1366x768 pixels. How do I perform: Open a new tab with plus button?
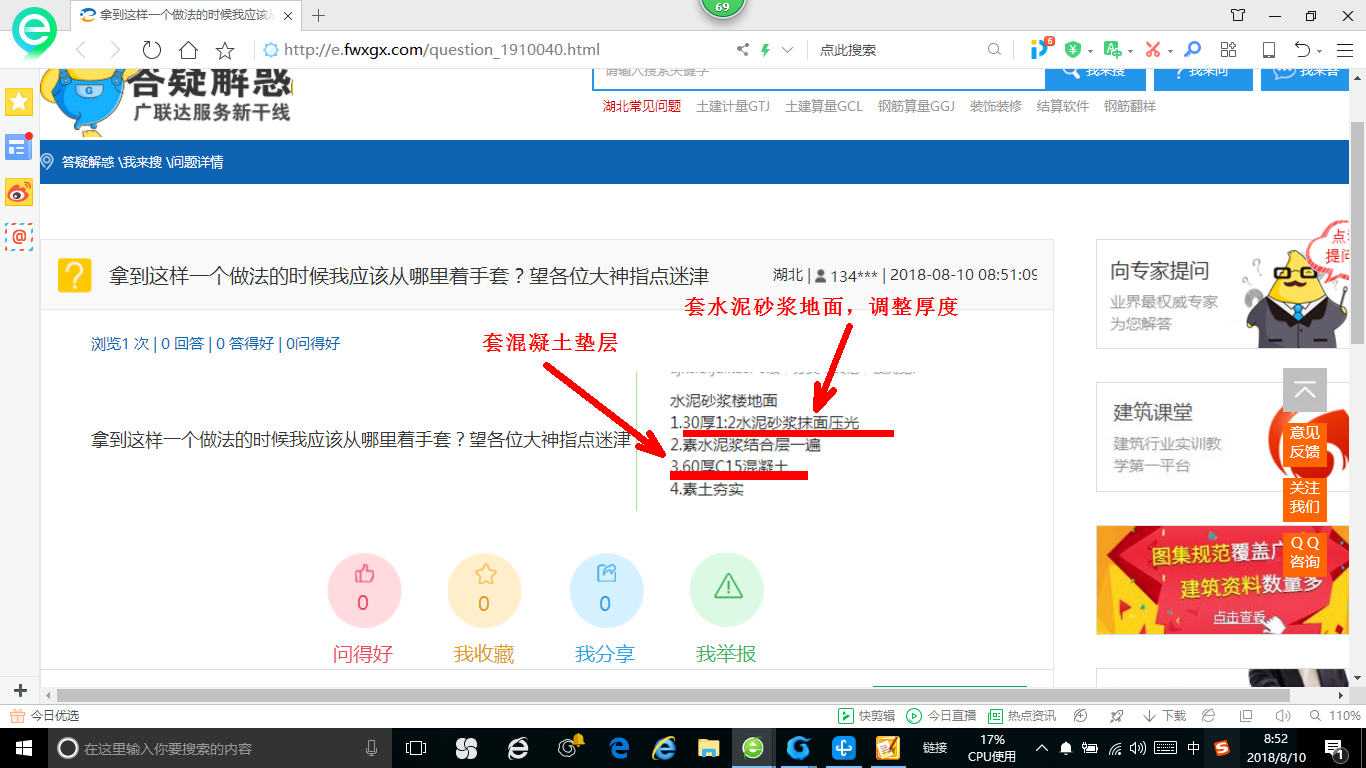tap(319, 15)
